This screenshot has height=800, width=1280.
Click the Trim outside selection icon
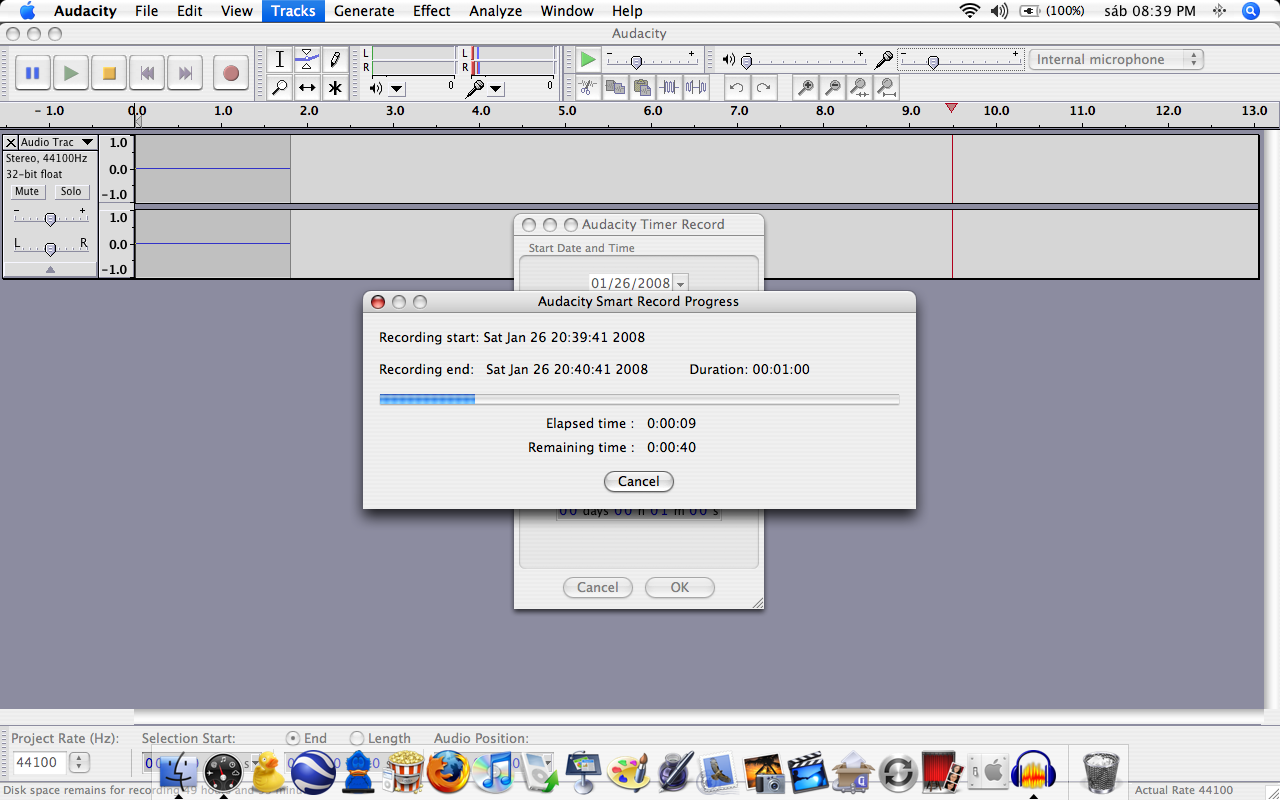click(669, 88)
